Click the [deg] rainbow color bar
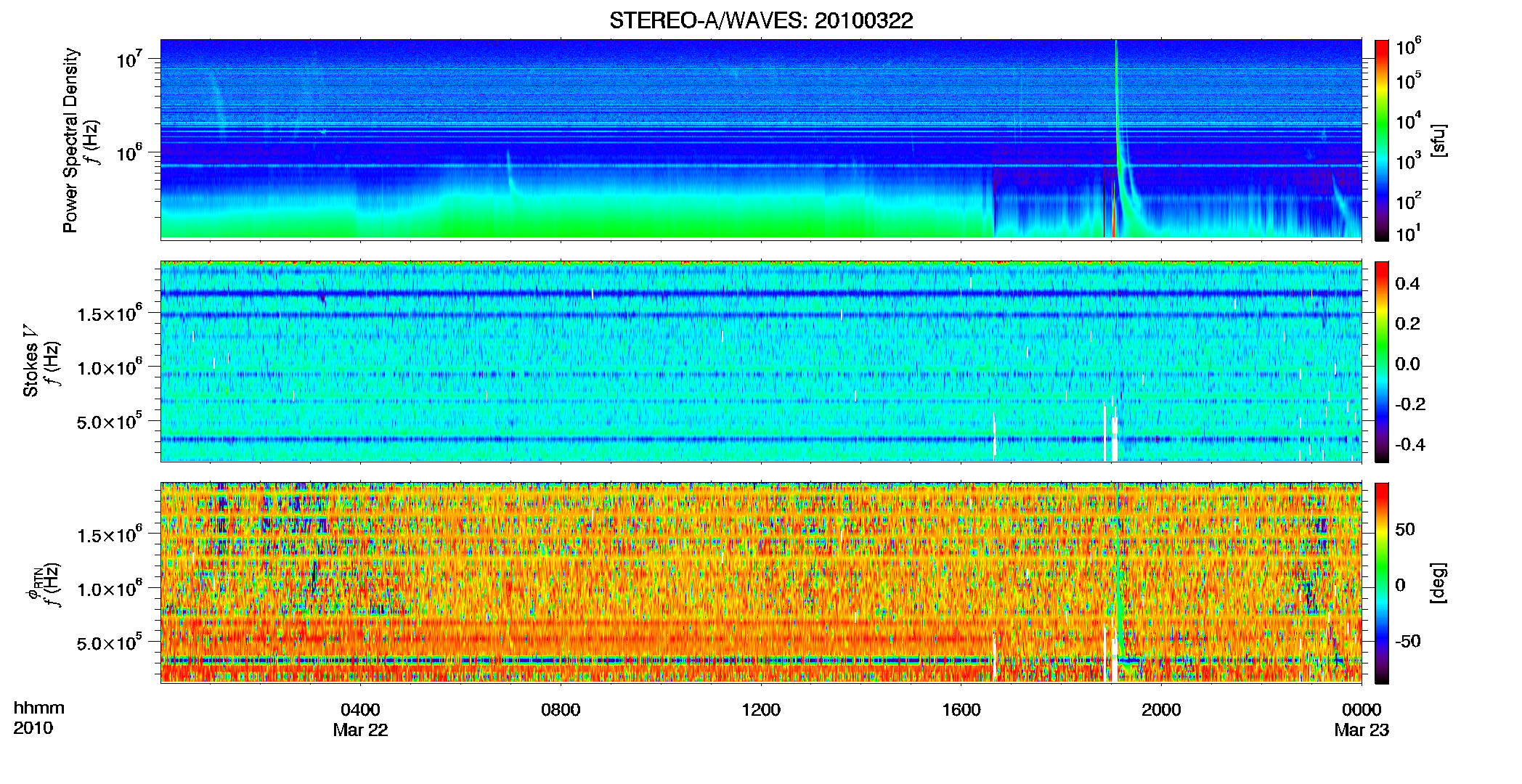Screen dimensions: 1522x784 (1382, 583)
